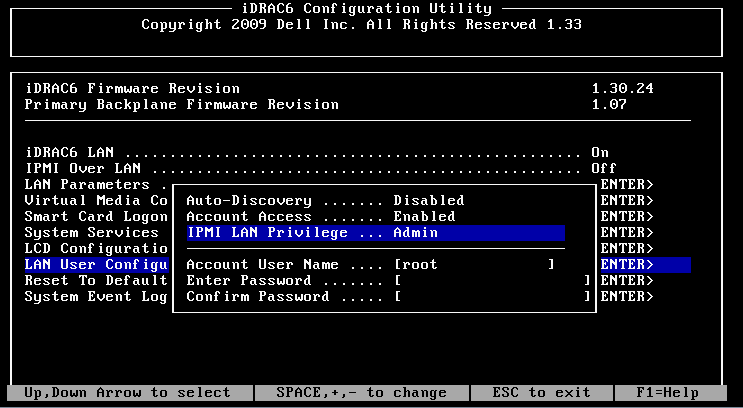This screenshot has height=408, width=743.
Task: Click ENTER> on System Event Log row
Action: pyautogui.click(x=627, y=297)
